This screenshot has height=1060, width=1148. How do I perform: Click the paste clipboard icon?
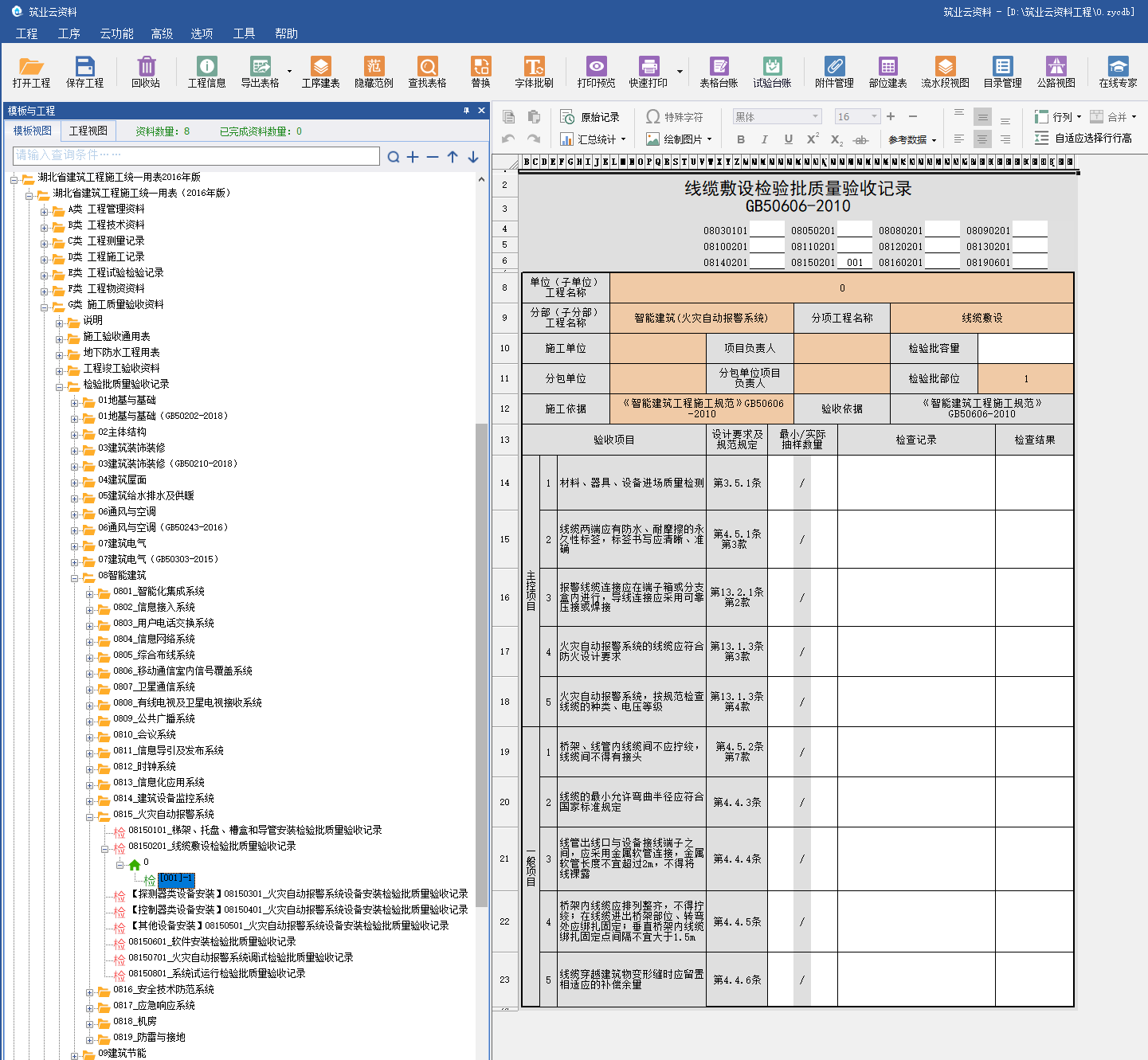534,117
